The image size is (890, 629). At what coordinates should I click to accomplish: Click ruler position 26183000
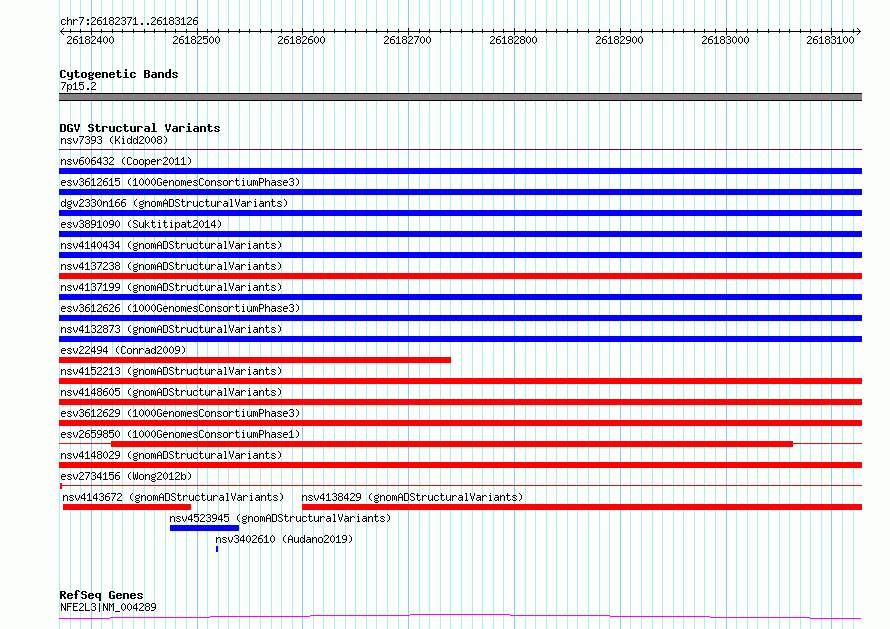point(725,40)
